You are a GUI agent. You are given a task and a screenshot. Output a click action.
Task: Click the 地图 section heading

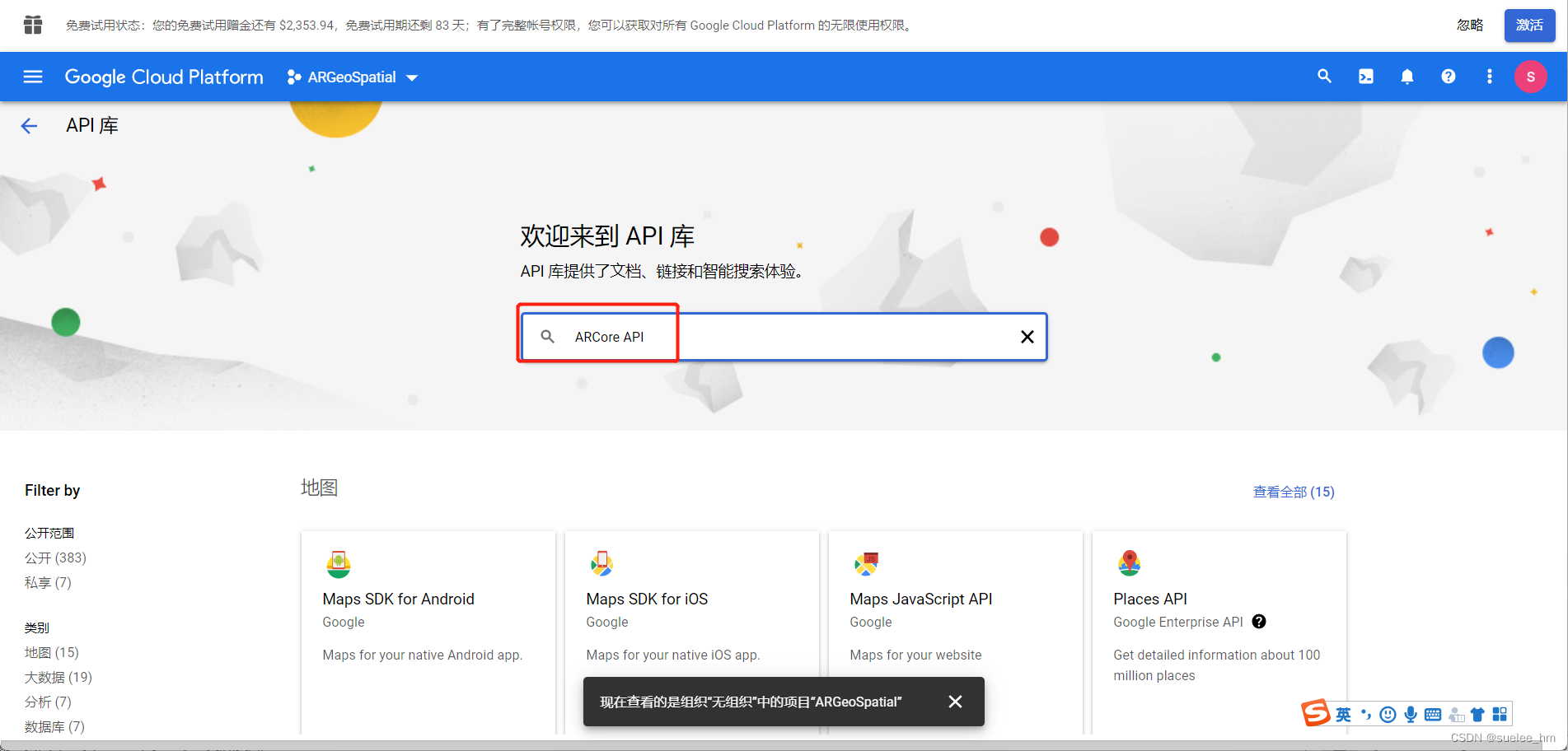point(319,487)
